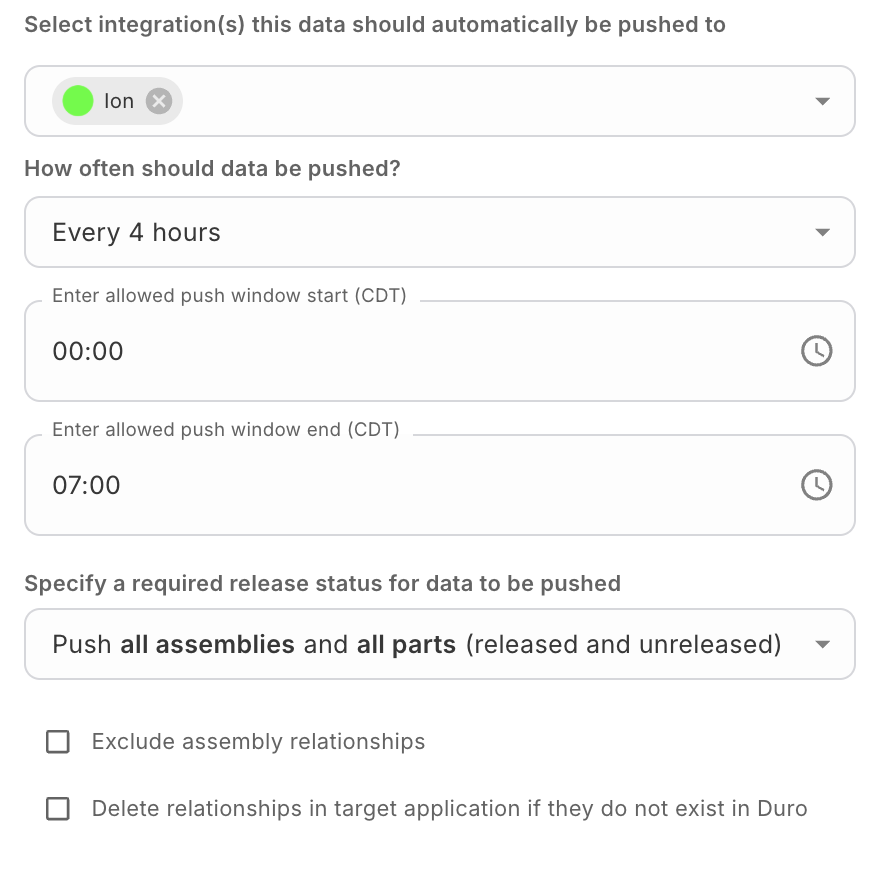Remove the Ion integration chip

tap(159, 101)
